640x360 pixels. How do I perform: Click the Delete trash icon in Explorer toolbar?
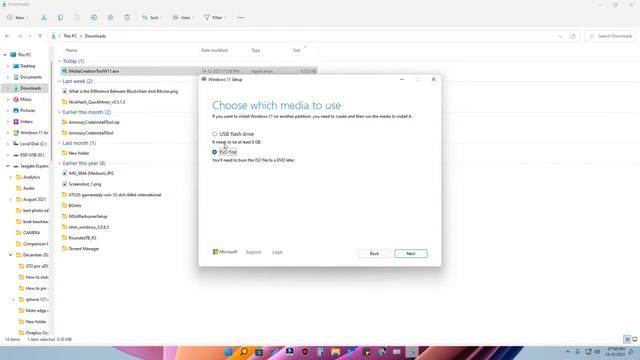(x=127, y=18)
